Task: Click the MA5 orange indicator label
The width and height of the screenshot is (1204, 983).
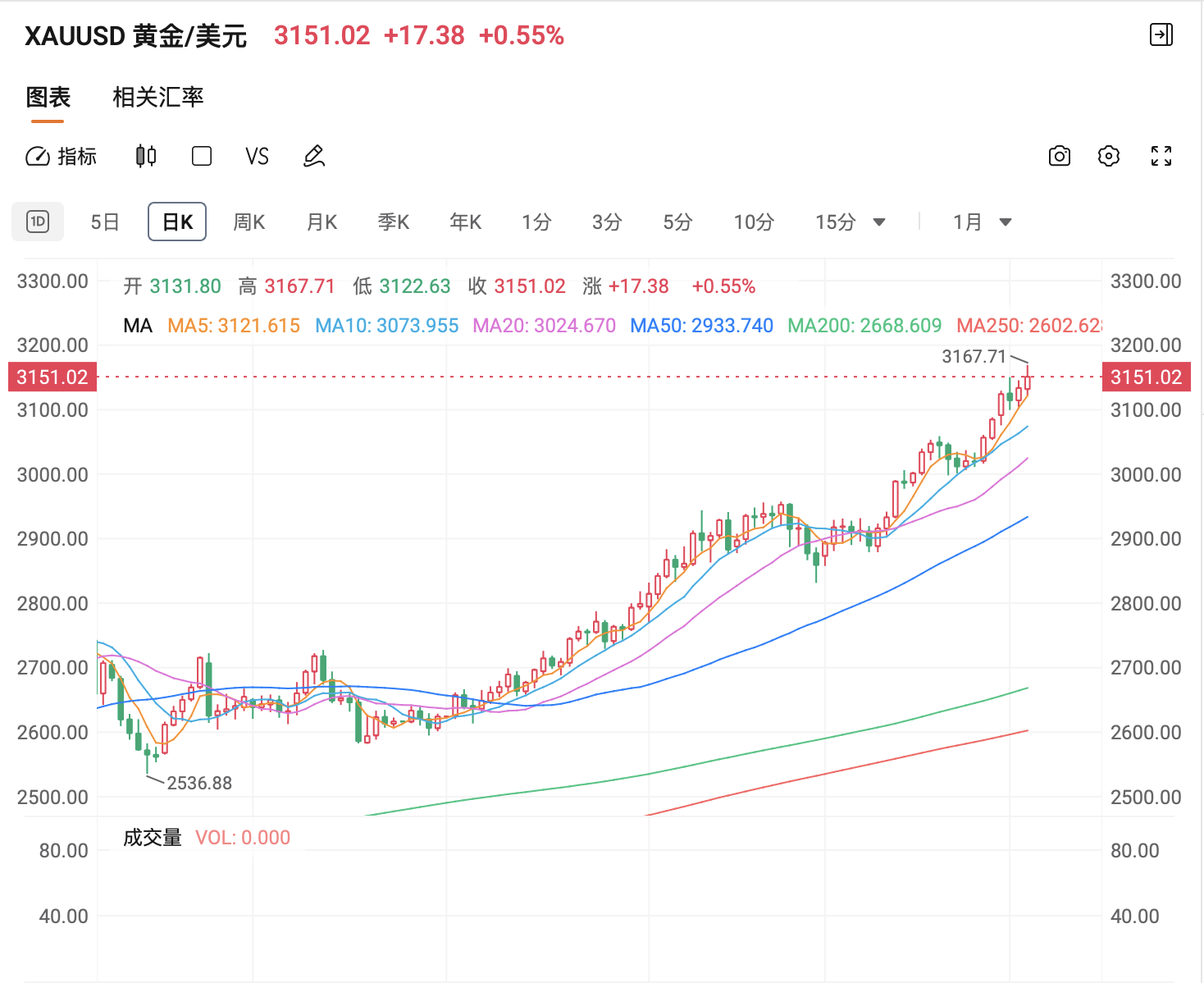Action: pyautogui.click(x=234, y=326)
